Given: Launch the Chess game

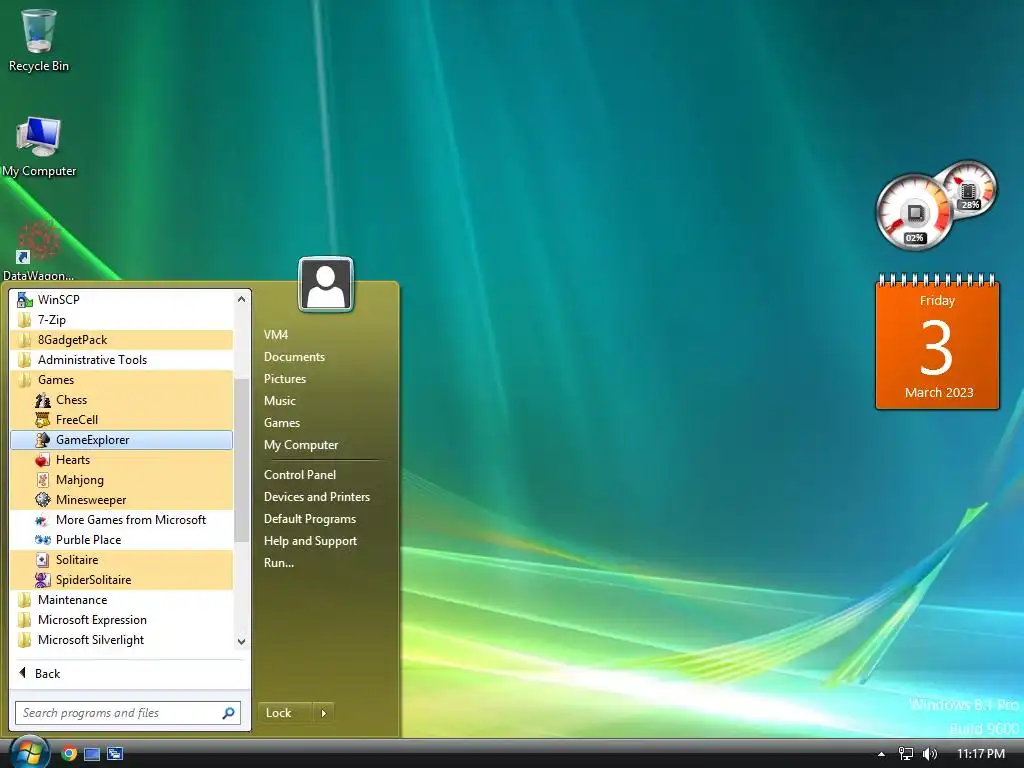Looking at the screenshot, I should pos(122,400).
